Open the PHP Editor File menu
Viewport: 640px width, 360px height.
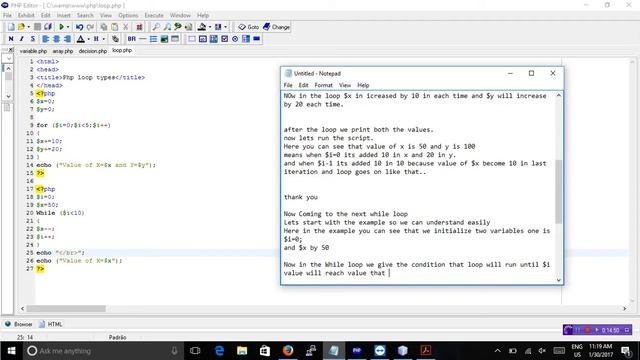(7, 15)
